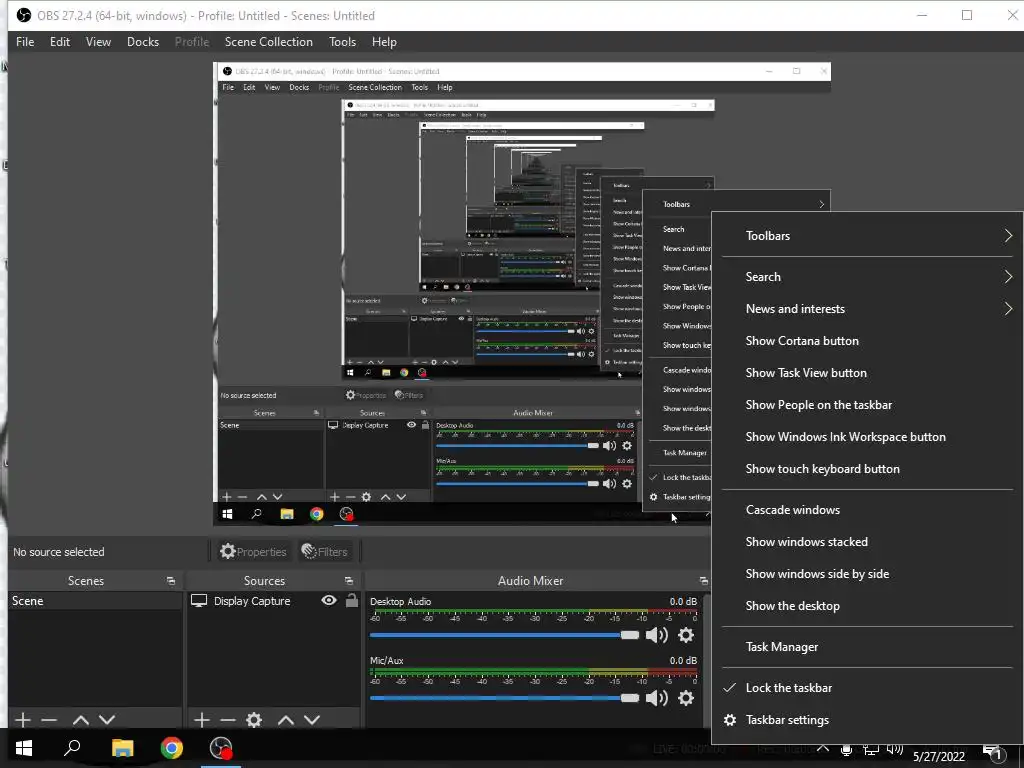
Task: Choose Show windows stacked
Action: (869, 542)
